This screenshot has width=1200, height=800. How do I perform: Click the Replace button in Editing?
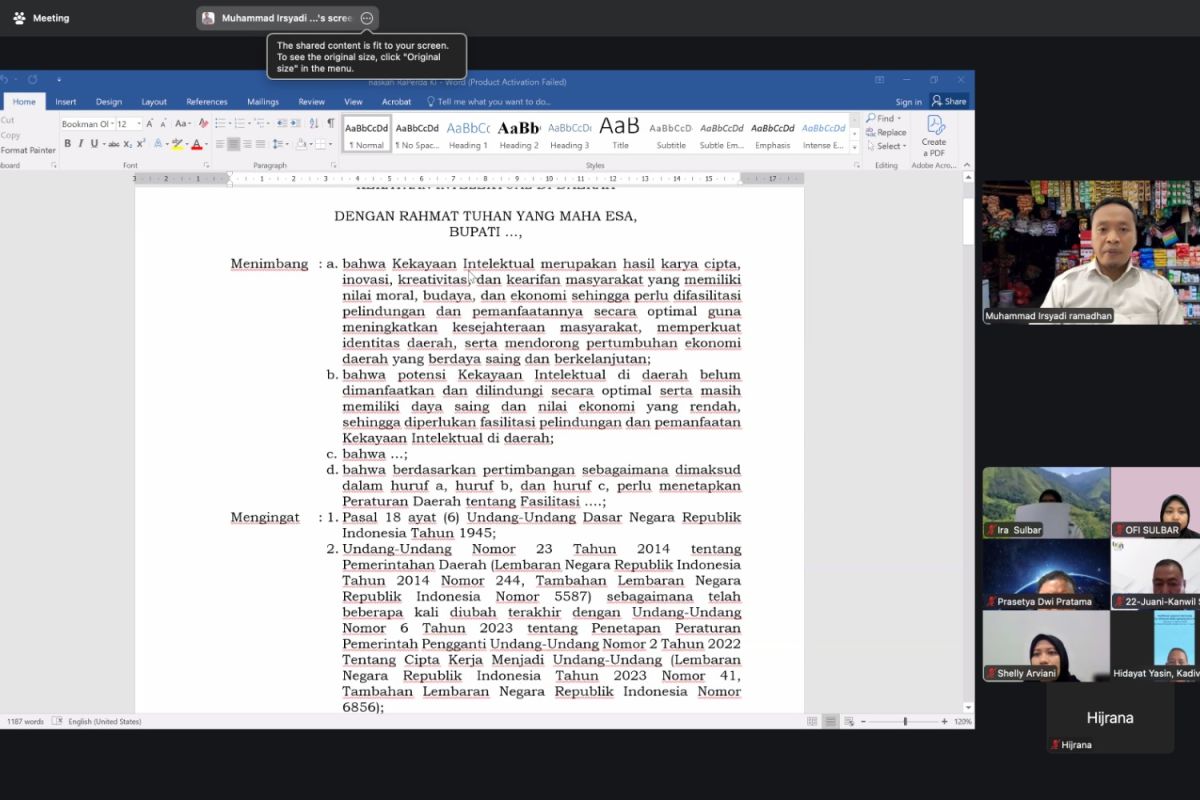coord(886,132)
